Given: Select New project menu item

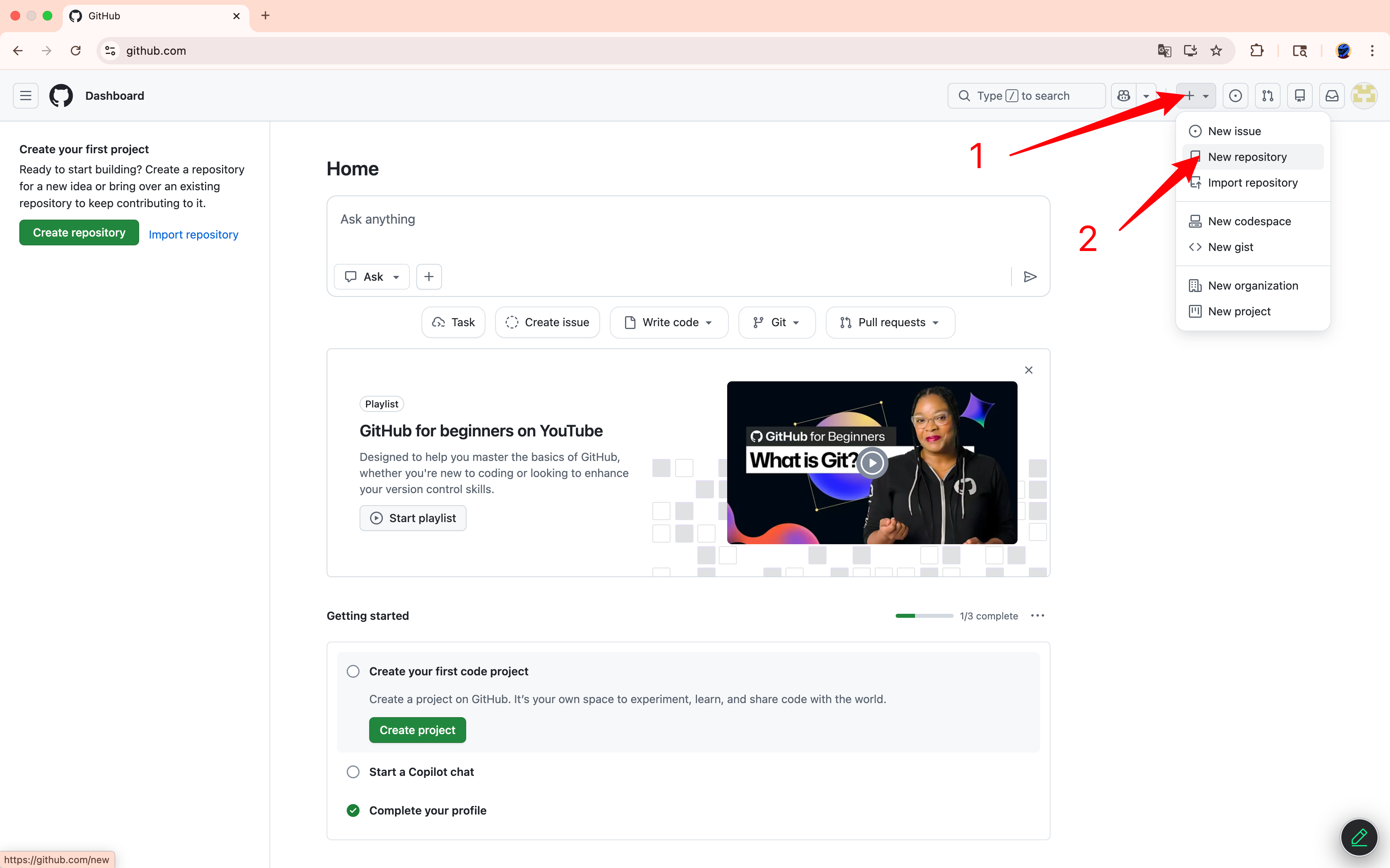Looking at the screenshot, I should pos(1253,311).
